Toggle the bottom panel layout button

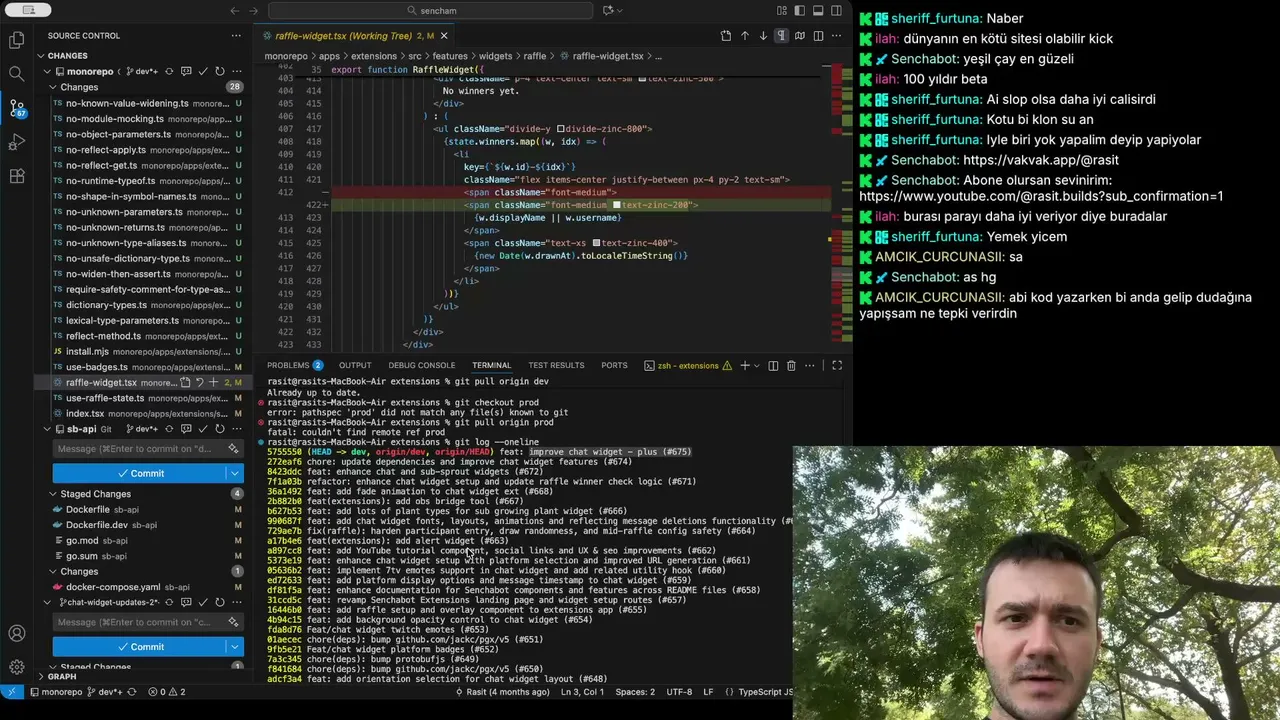pos(818,11)
